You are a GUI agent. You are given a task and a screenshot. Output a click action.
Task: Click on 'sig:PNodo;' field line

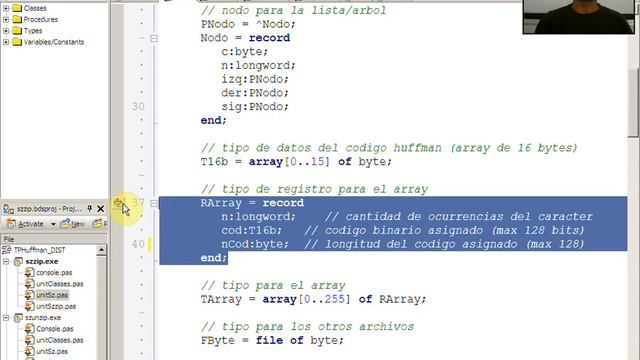255,107
